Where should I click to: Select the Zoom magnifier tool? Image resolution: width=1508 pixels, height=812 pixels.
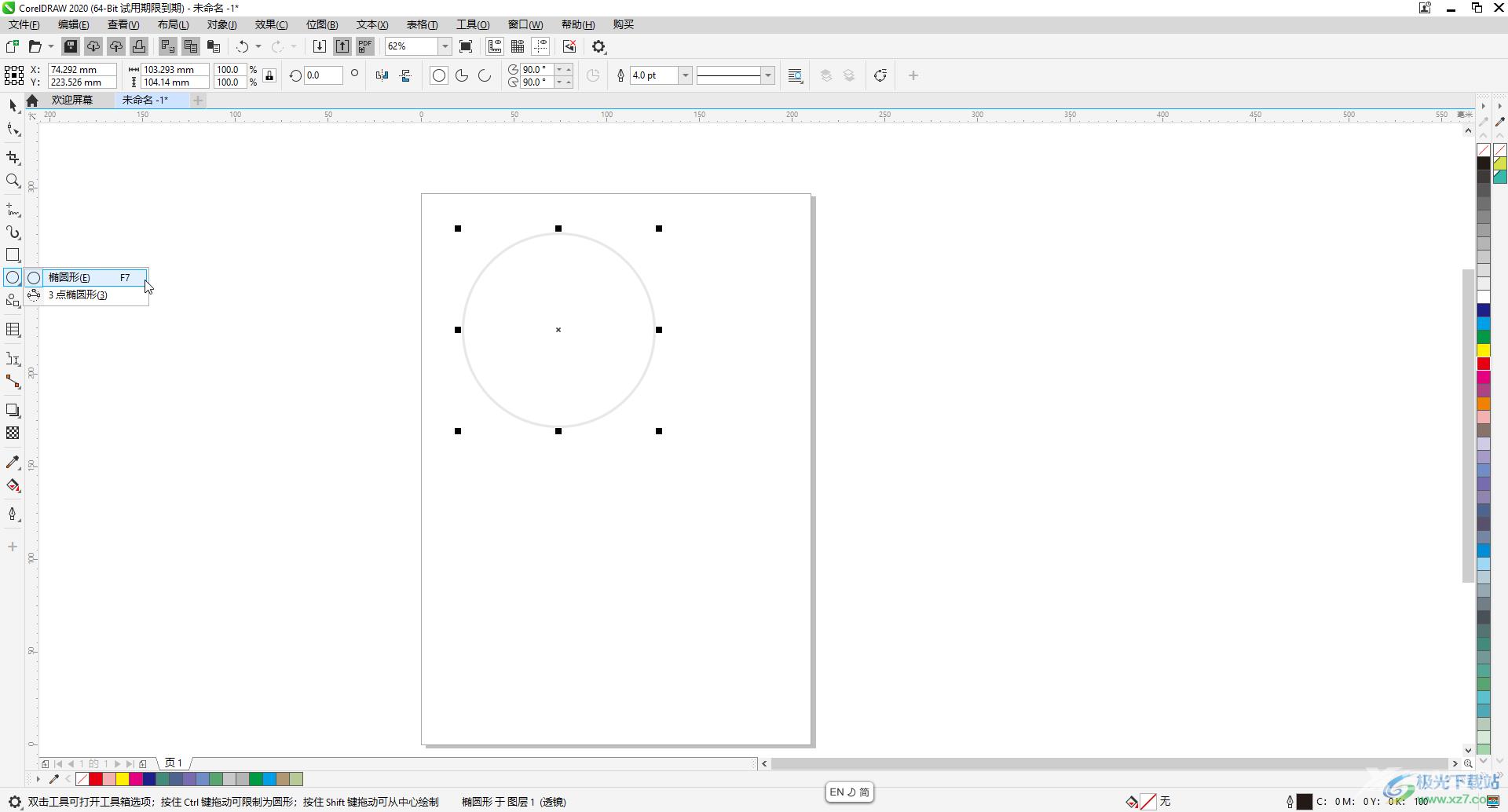click(13, 181)
